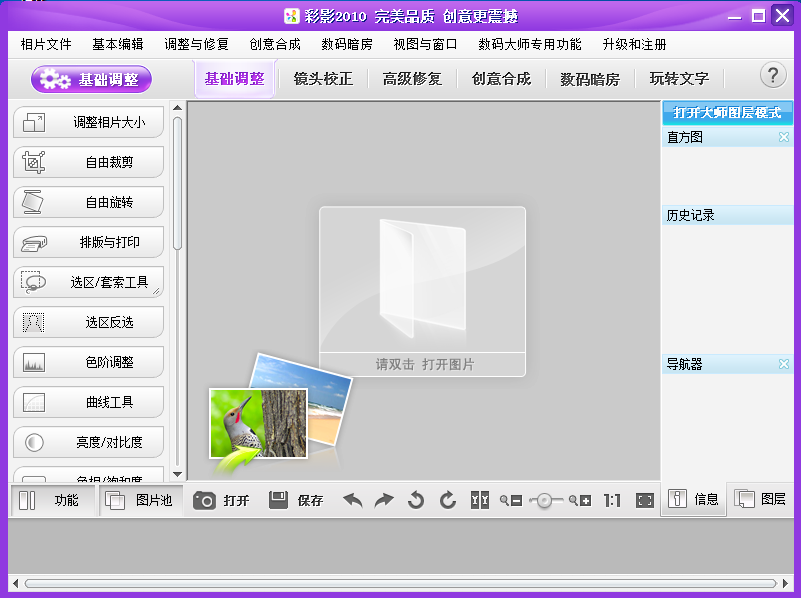Click the redo arrow icon
This screenshot has width=801, height=598.
[x=384, y=500]
